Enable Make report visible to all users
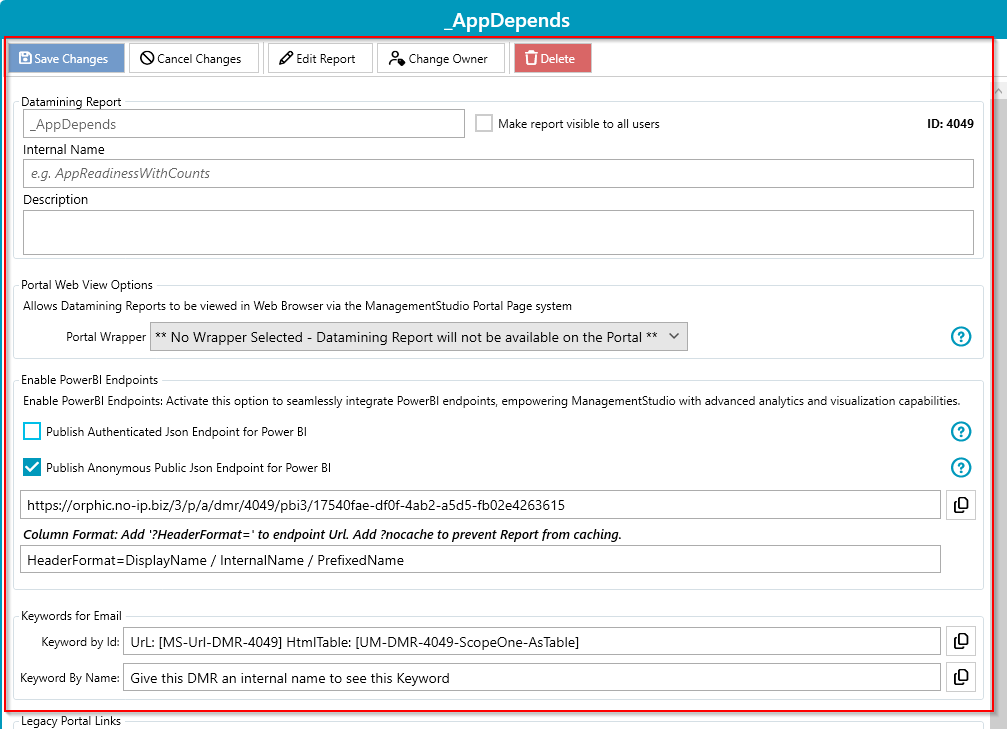 coord(484,123)
